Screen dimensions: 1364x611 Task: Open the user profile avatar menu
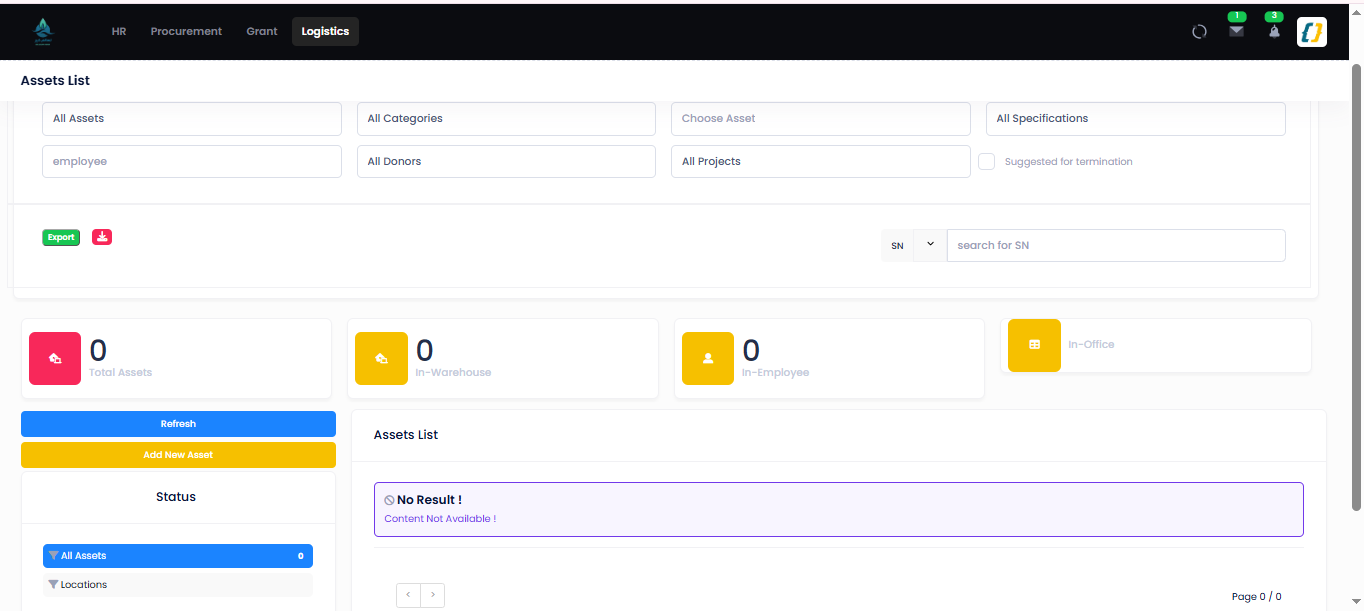1311,32
